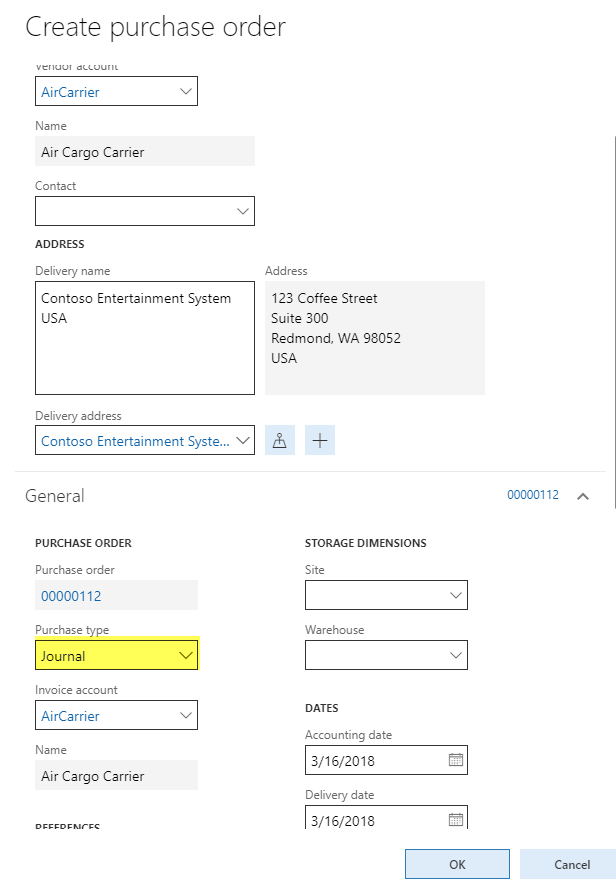Open the Vendor account dropdown
Screen dimensions: 616x891
185,91
